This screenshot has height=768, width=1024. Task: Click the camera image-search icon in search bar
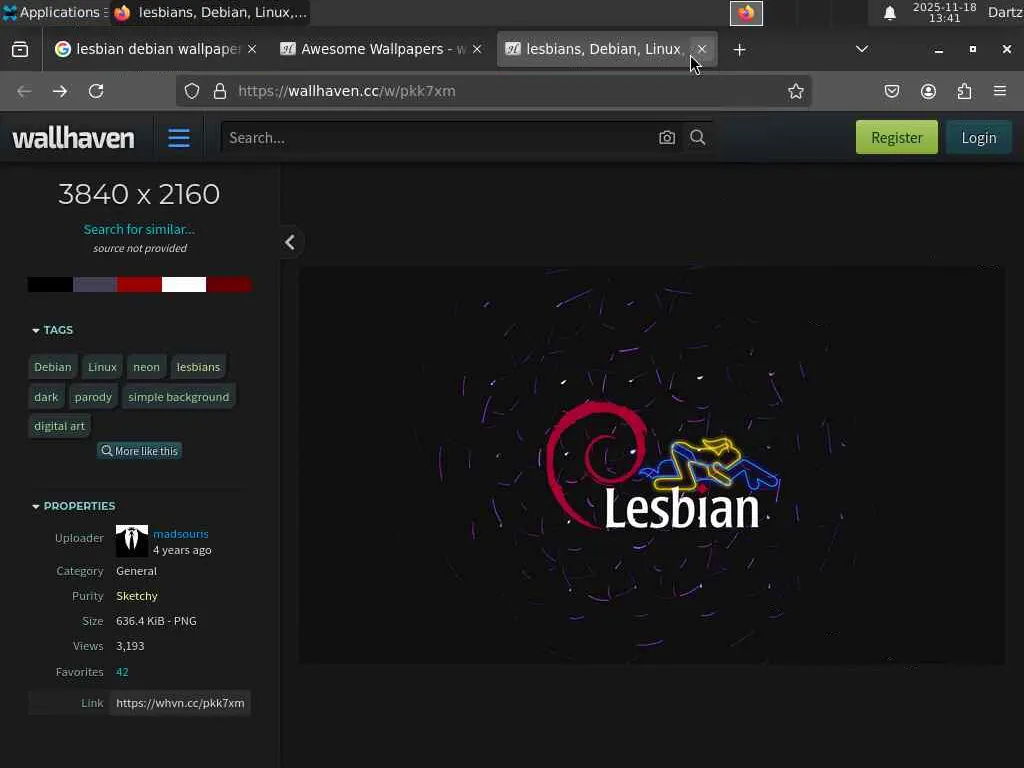(667, 138)
